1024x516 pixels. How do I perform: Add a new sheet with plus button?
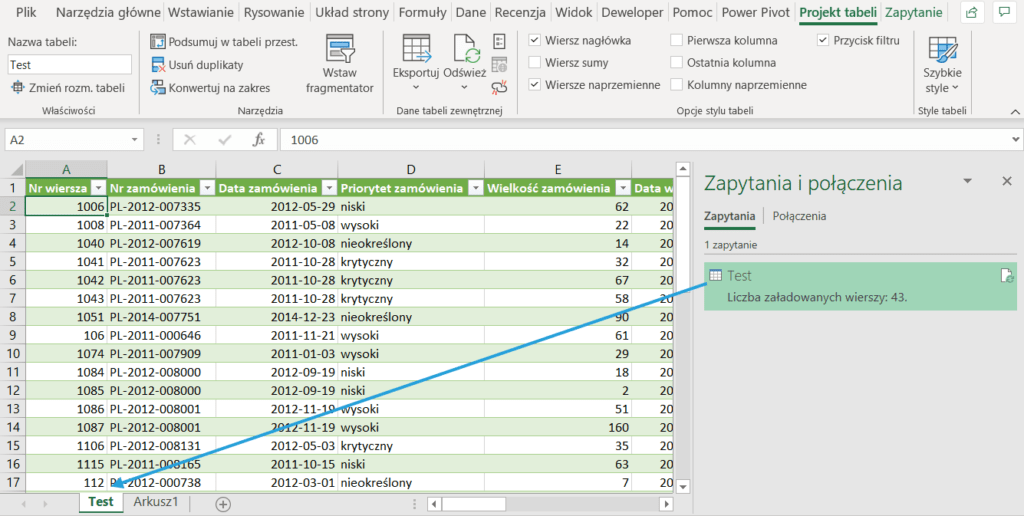(x=223, y=503)
